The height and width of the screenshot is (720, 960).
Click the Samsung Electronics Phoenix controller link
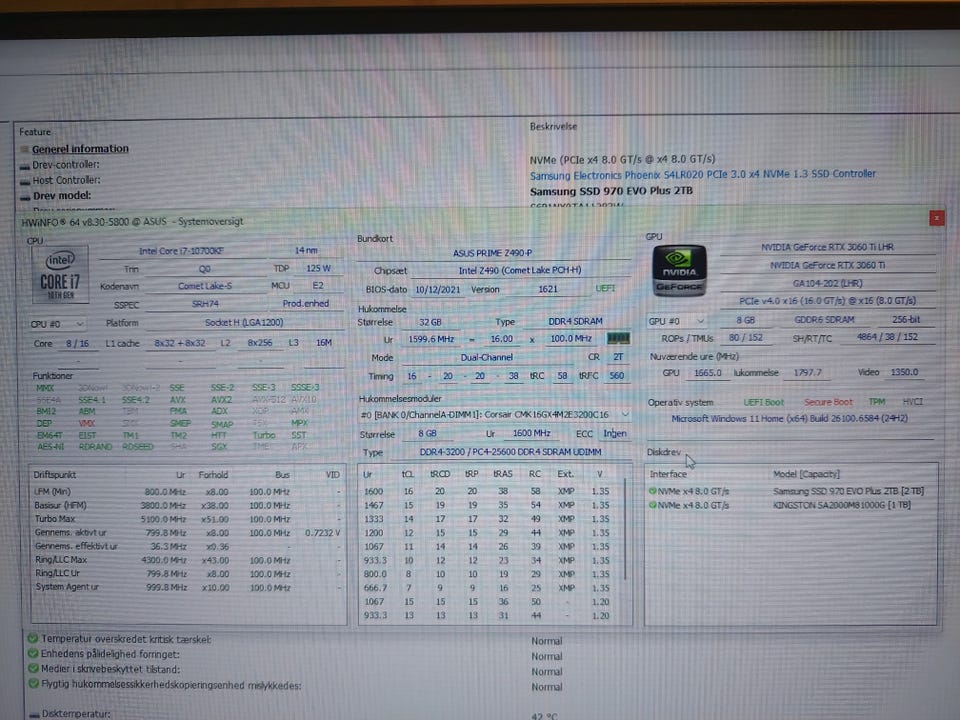point(702,174)
